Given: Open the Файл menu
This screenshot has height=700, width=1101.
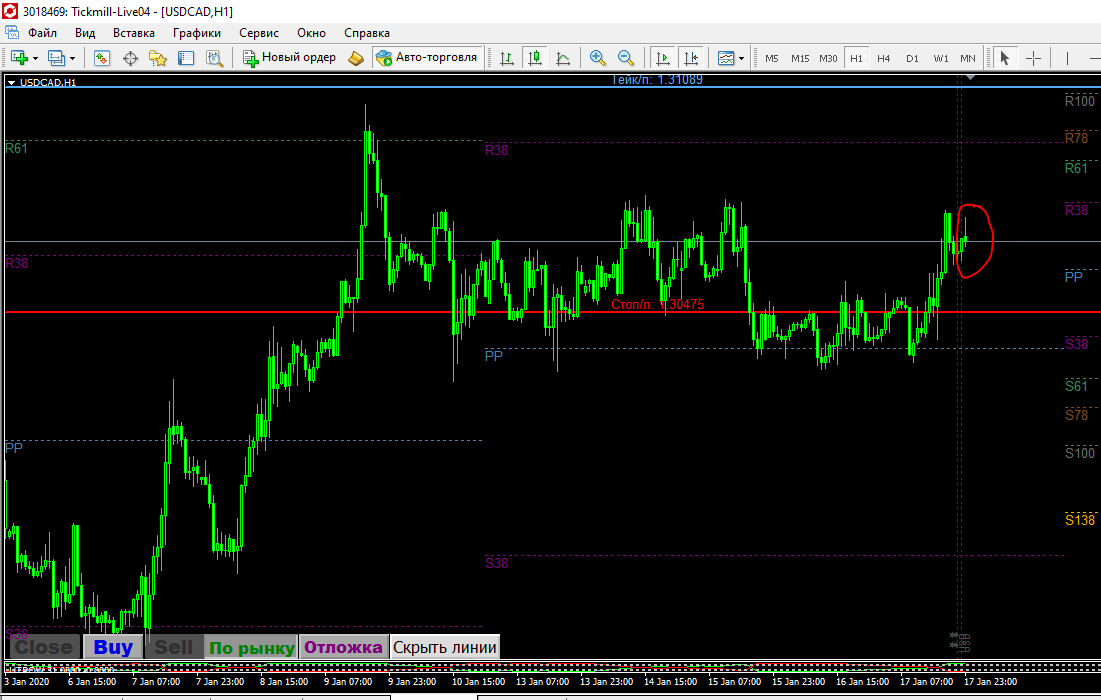Looking at the screenshot, I should pos(42,33).
